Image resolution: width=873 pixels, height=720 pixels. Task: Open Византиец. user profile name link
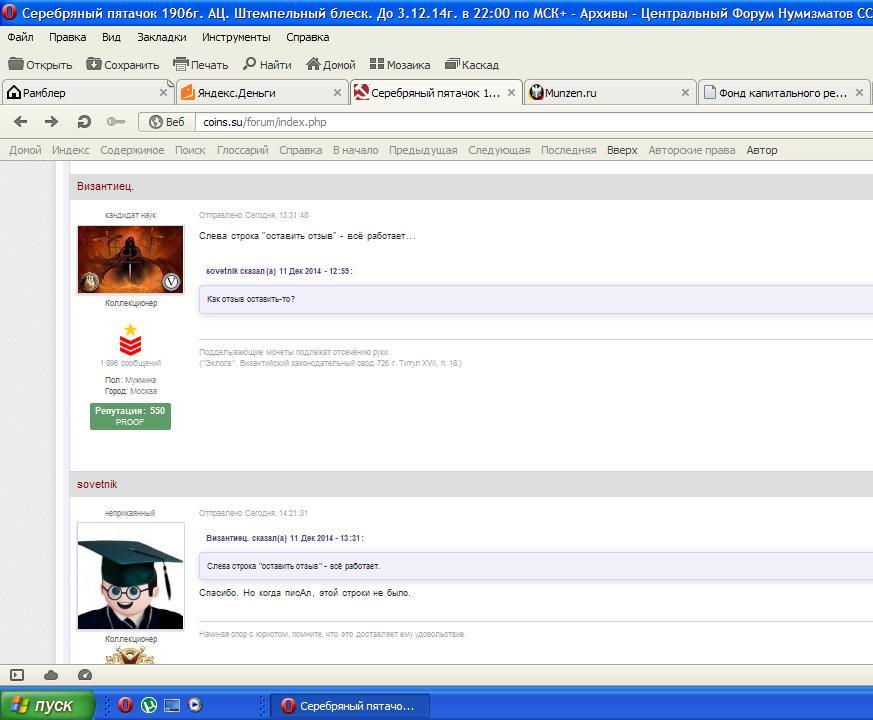point(105,186)
